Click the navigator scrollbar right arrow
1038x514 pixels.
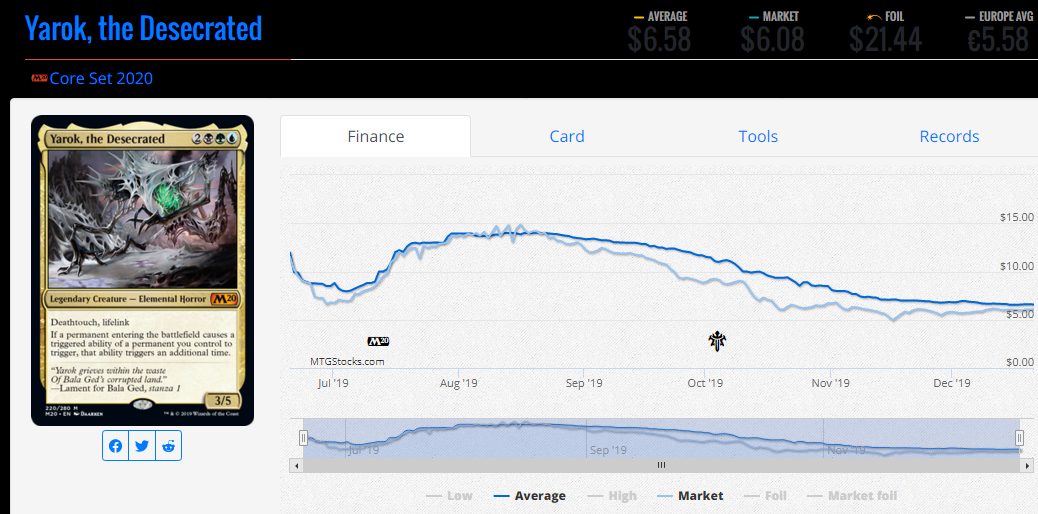pos(1027,466)
